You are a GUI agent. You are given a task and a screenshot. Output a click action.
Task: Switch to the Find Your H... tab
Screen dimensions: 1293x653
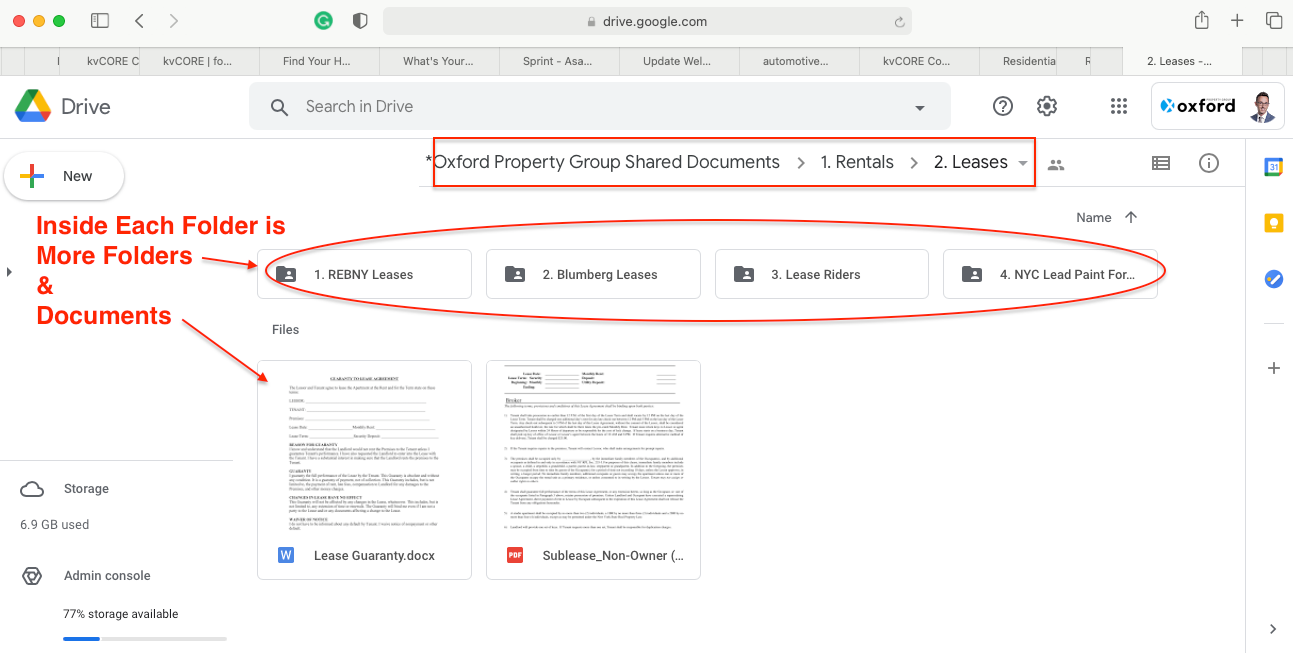(319, 61)
